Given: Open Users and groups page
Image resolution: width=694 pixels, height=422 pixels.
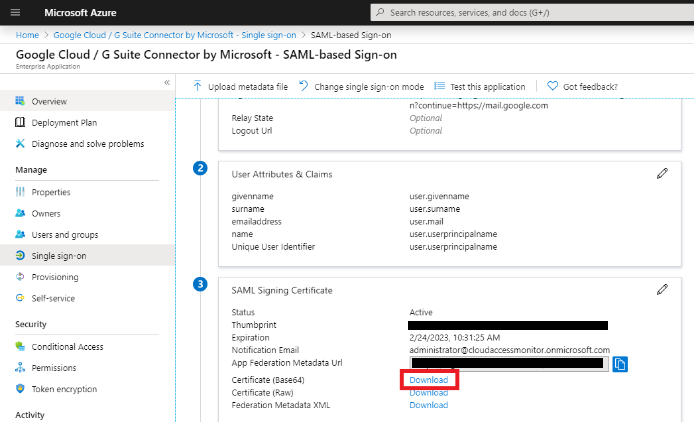Looking at the screenshot, I should (x=67, y=234).
